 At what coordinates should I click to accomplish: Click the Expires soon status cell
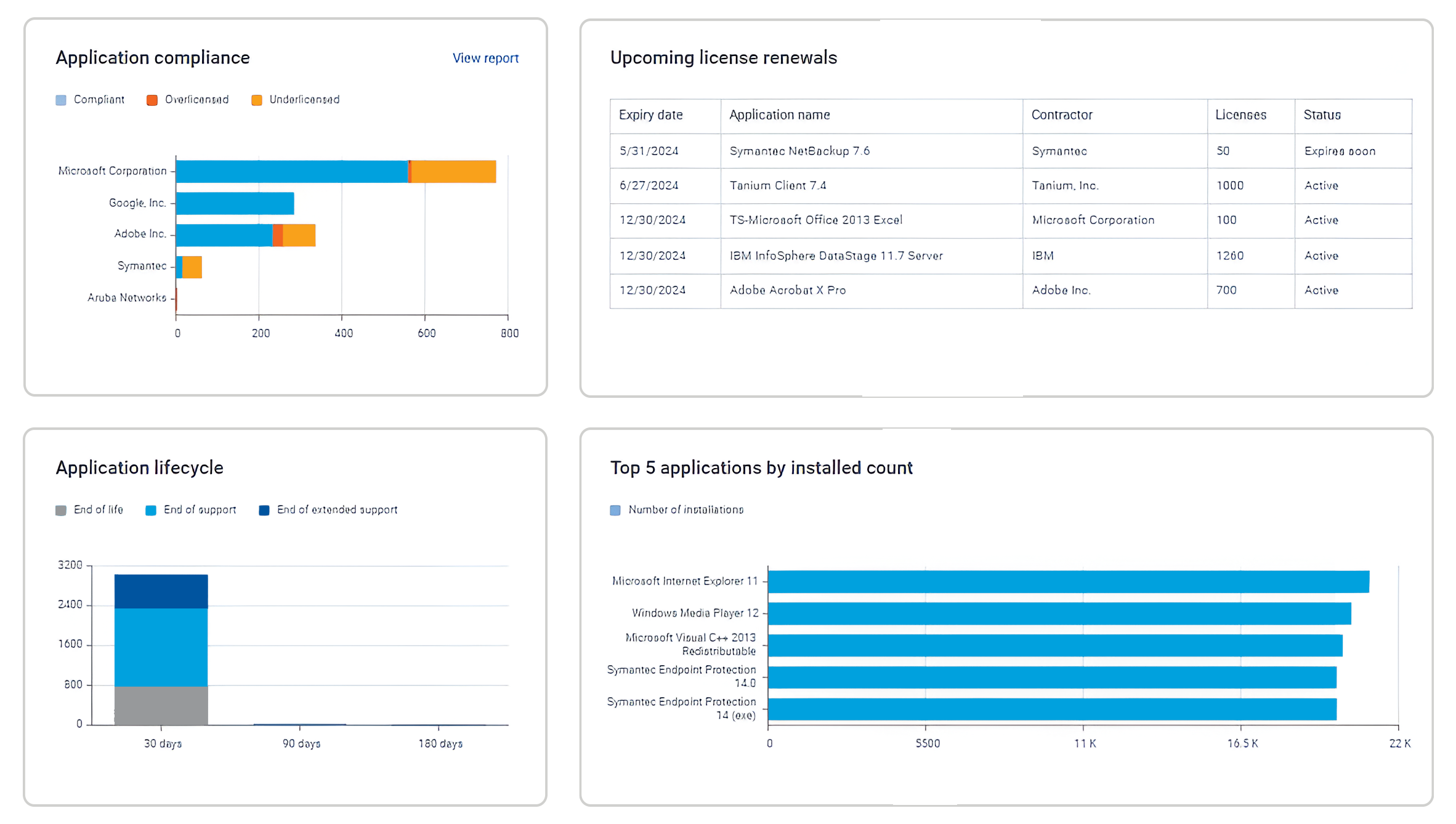coord(1353,151)
